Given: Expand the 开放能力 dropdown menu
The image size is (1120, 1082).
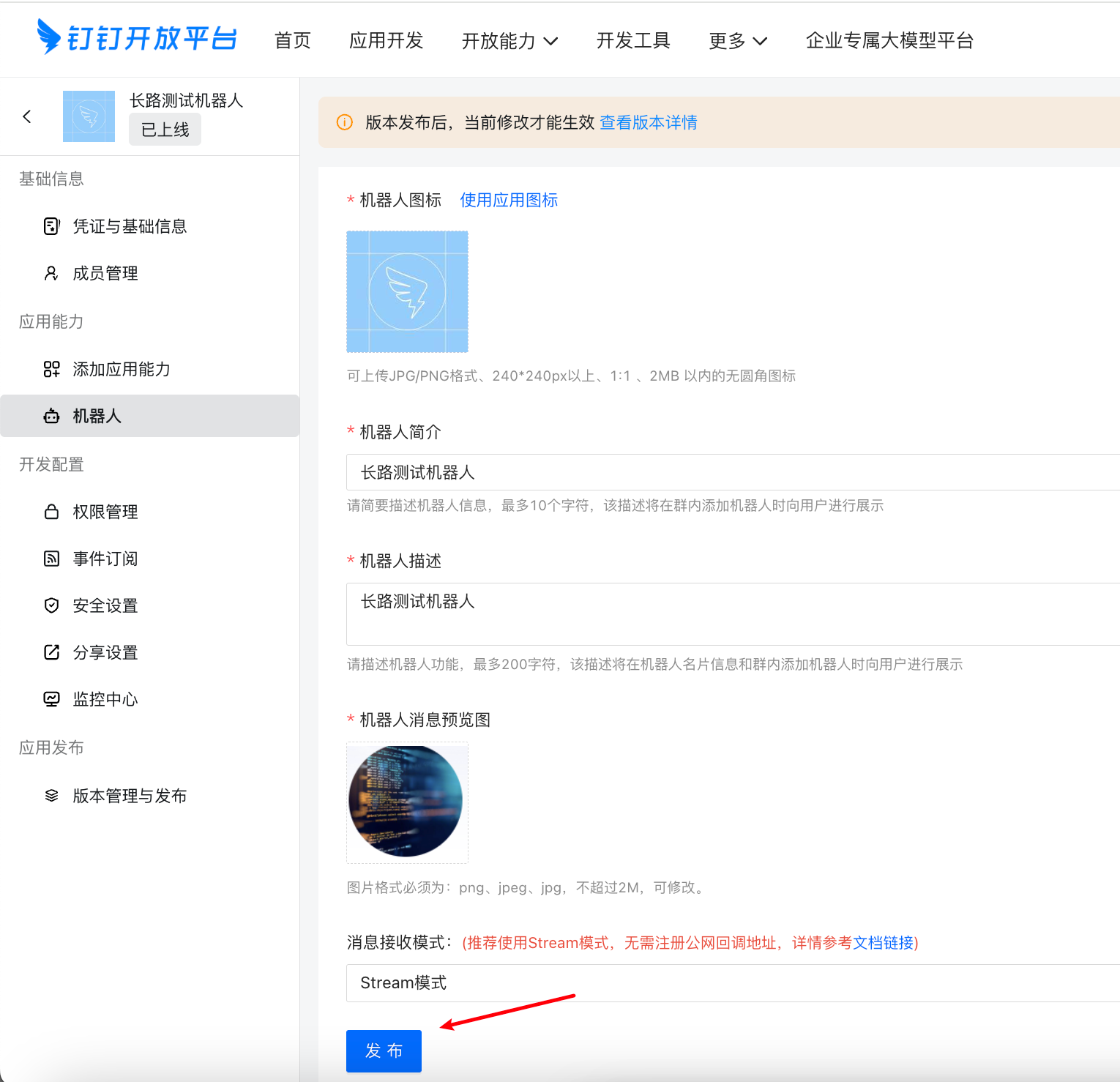Looking at the screenshot, I should (x=509, y=41).
